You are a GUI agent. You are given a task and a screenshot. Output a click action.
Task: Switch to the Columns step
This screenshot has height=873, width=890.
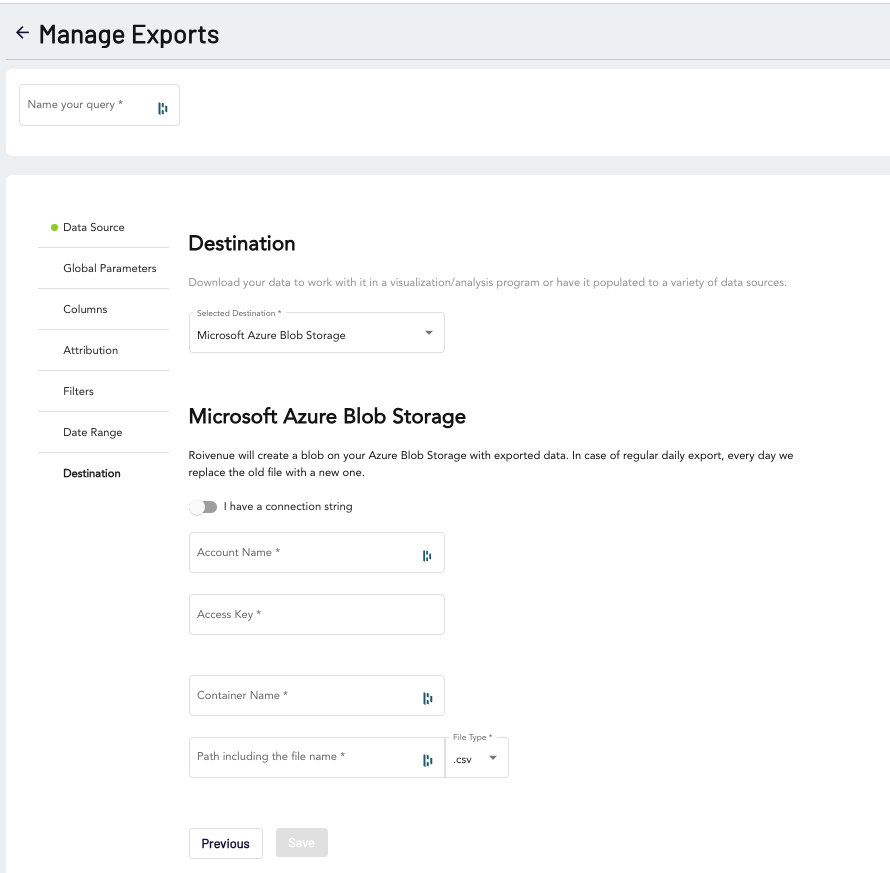coord(85,309)
